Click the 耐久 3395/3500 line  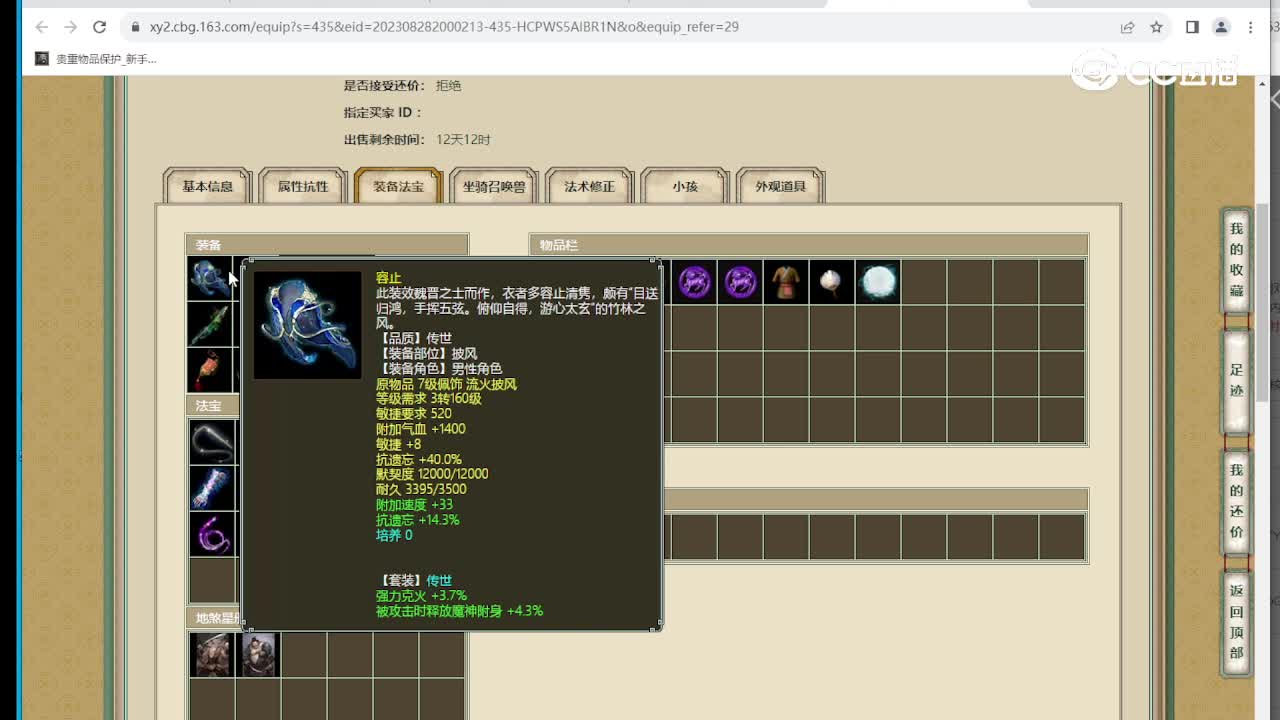pyautogui.click(x=421, y=489)
